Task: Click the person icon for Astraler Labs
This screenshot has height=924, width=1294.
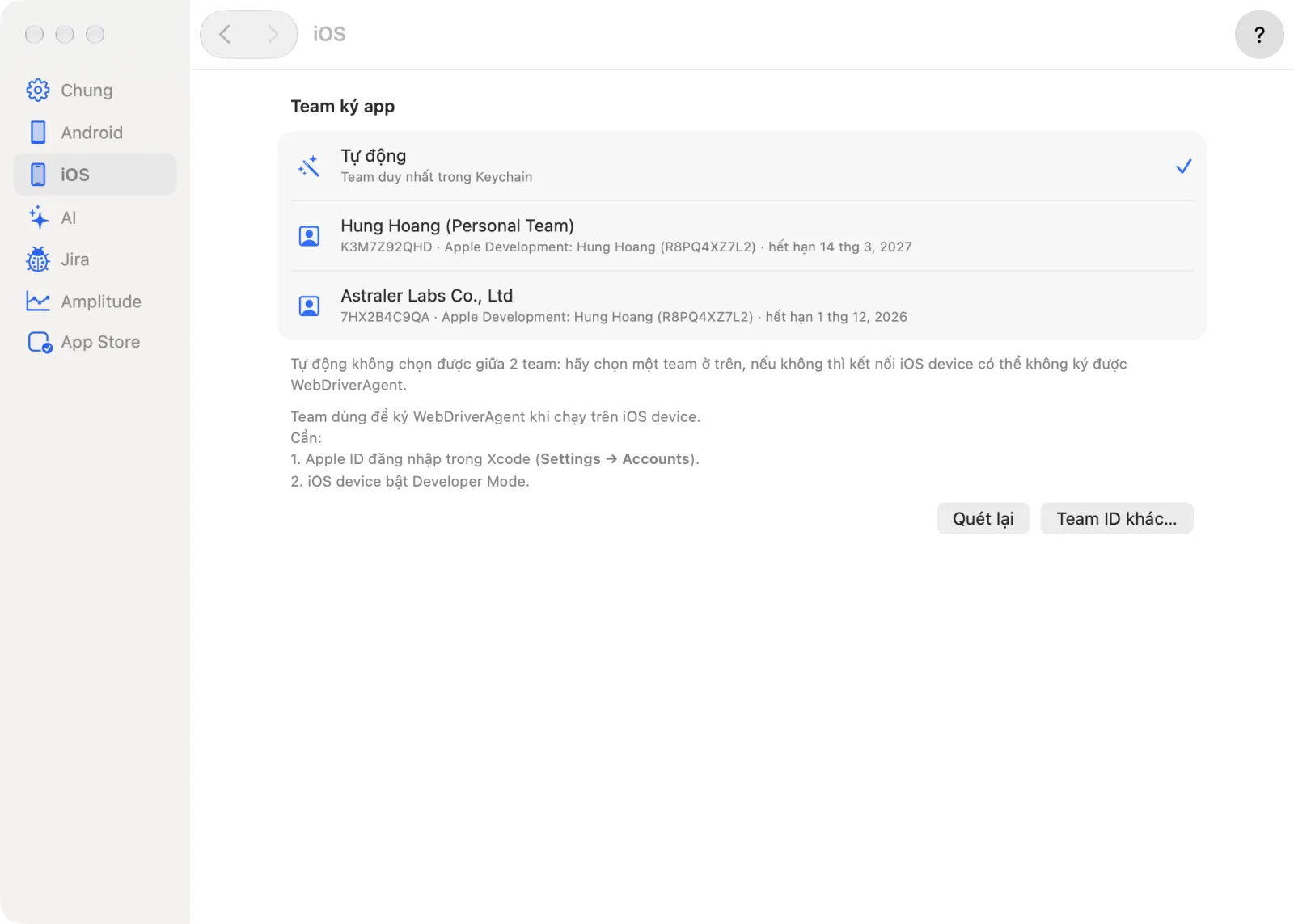Action: tap(309, 306)
